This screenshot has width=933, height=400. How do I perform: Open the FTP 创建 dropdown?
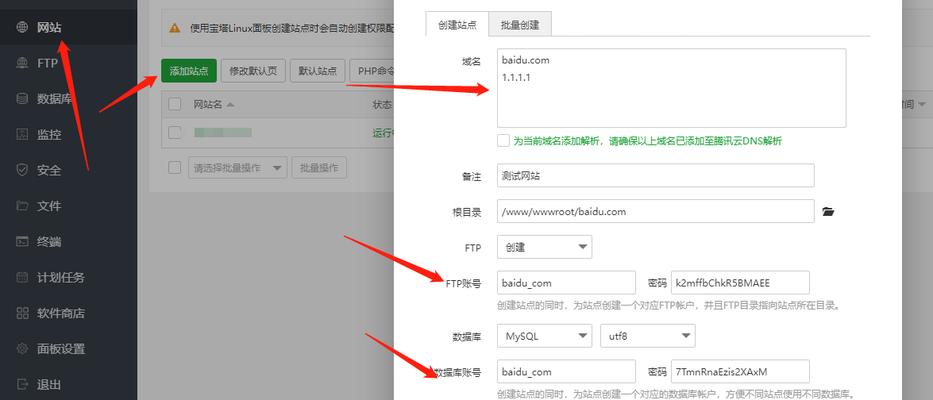click(544, 246)
